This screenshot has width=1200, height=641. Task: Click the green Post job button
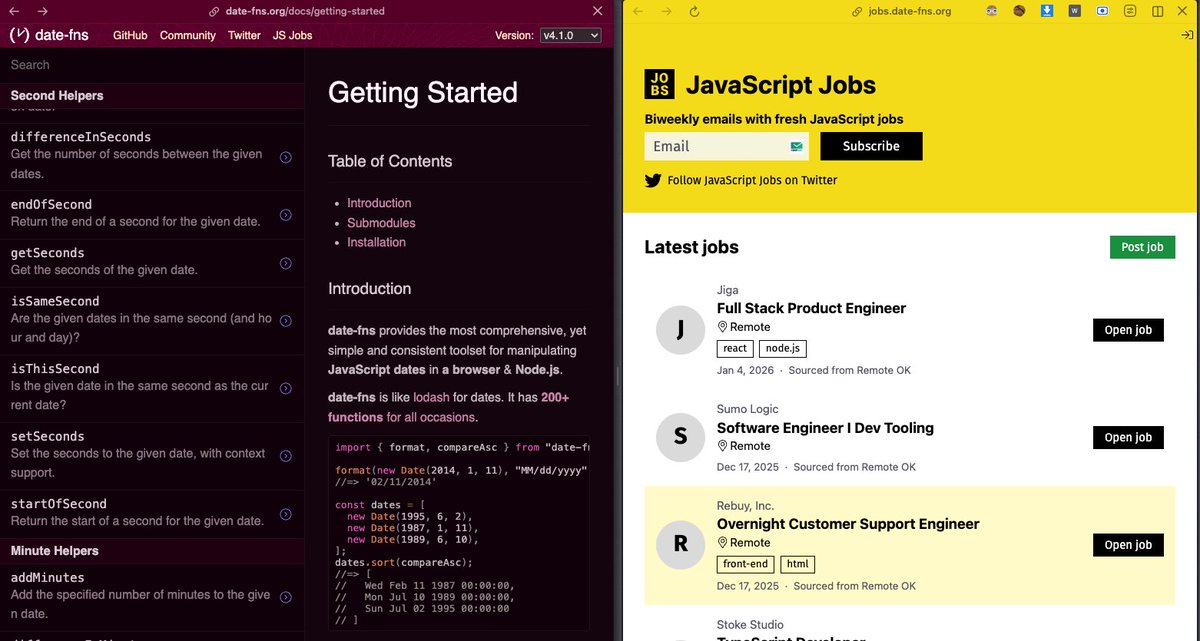pyautogui.click(x=1142, y=247)
